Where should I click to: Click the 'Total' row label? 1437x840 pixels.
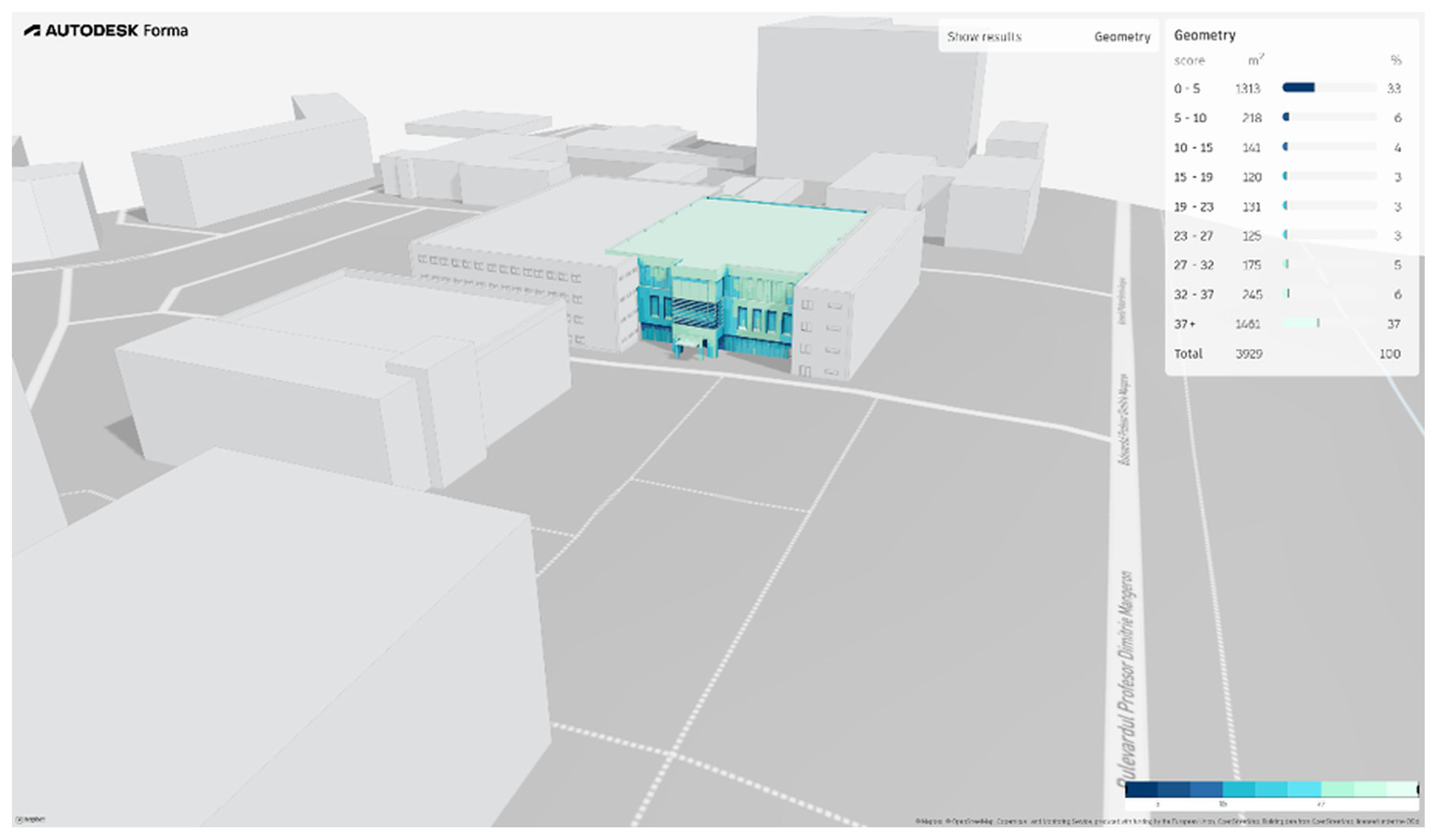point(1188,354)
